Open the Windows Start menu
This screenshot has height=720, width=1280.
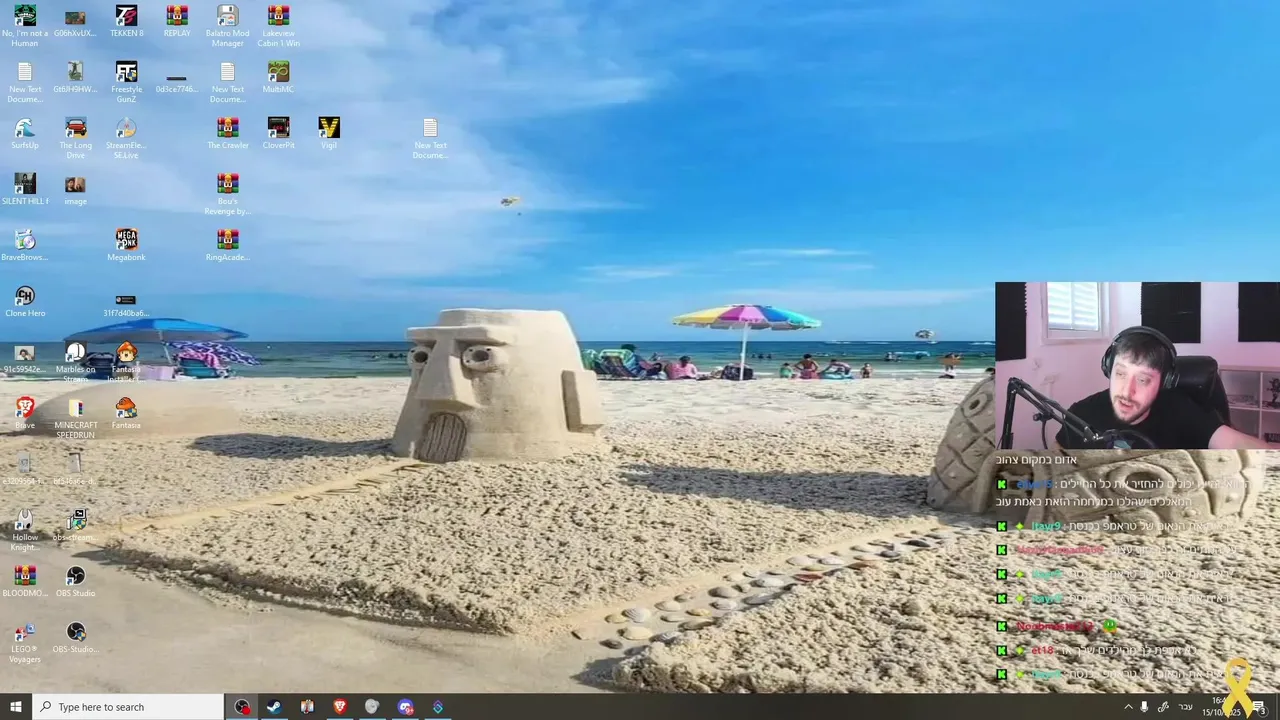[15, 707]
